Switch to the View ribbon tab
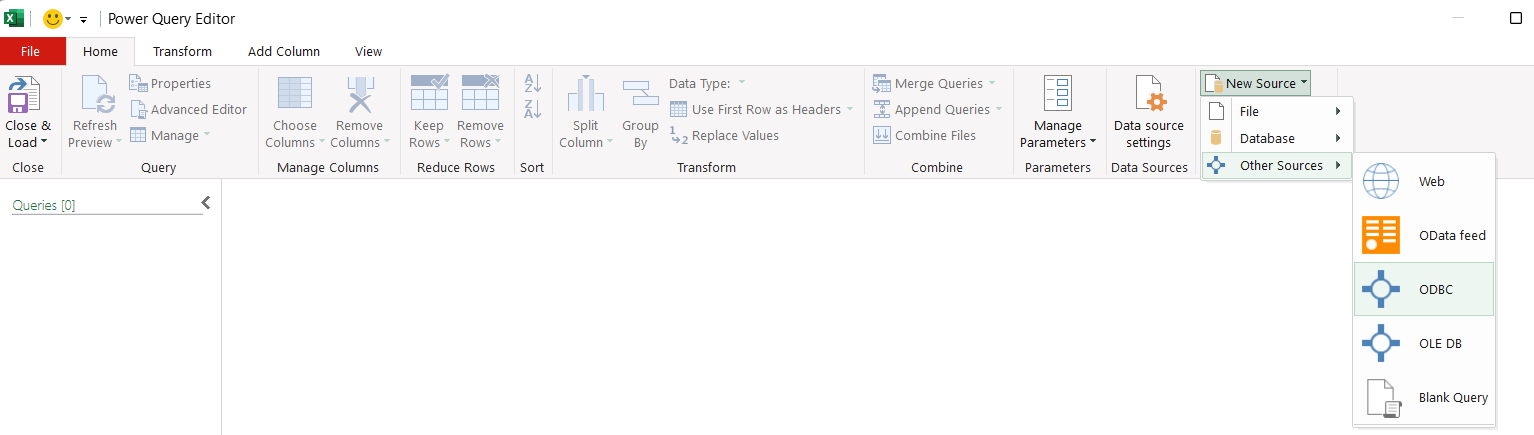Image resolution: width=1534 pixels, height=435 pixels. 368,51
